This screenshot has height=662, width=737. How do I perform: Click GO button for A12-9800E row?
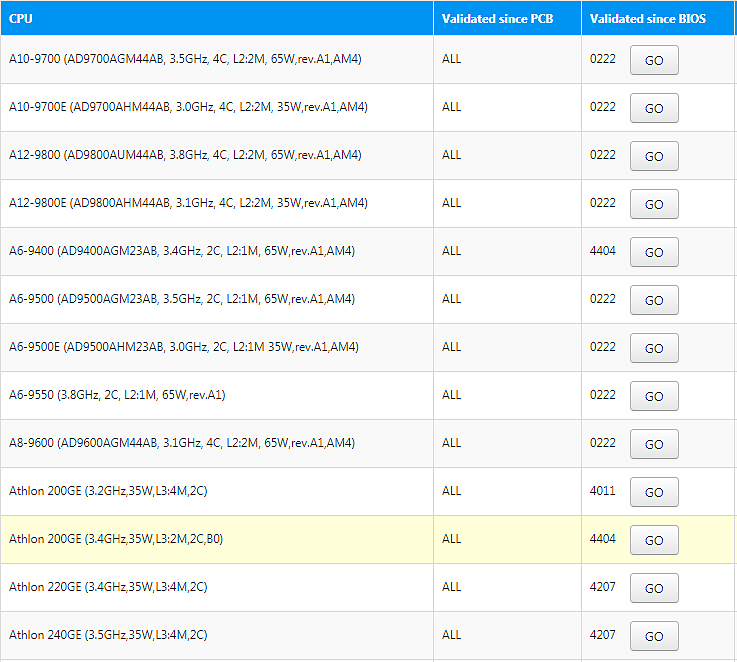(654, 204)
